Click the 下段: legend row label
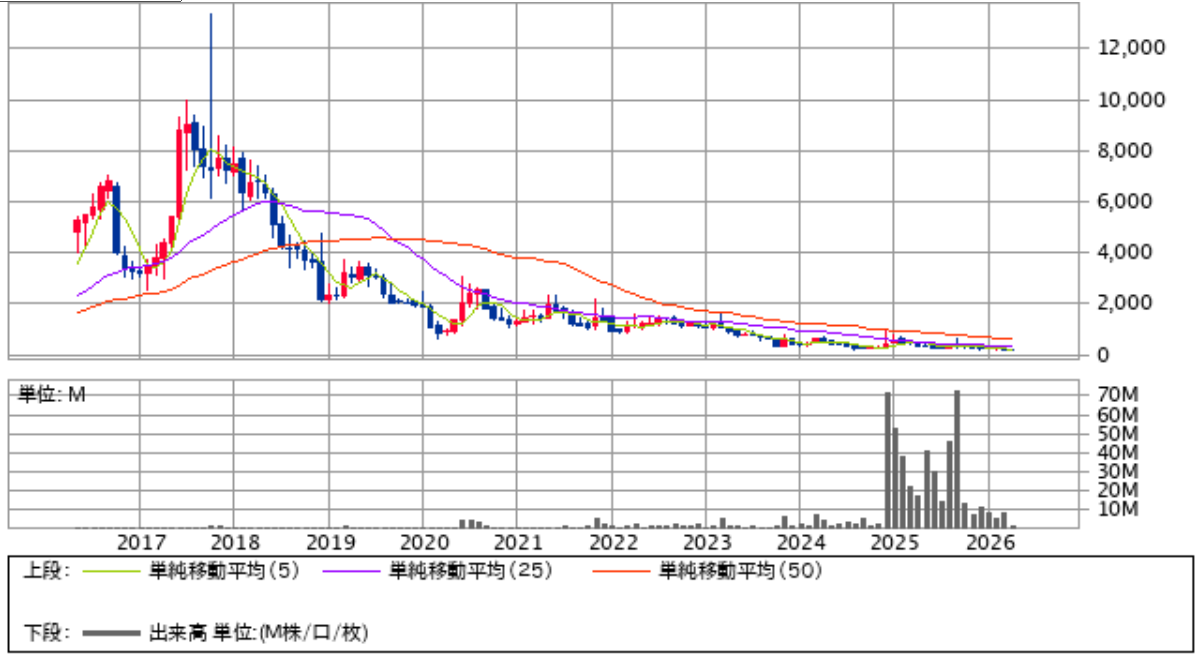This screenshot has width=1199, height=659. tap(46, 633)
